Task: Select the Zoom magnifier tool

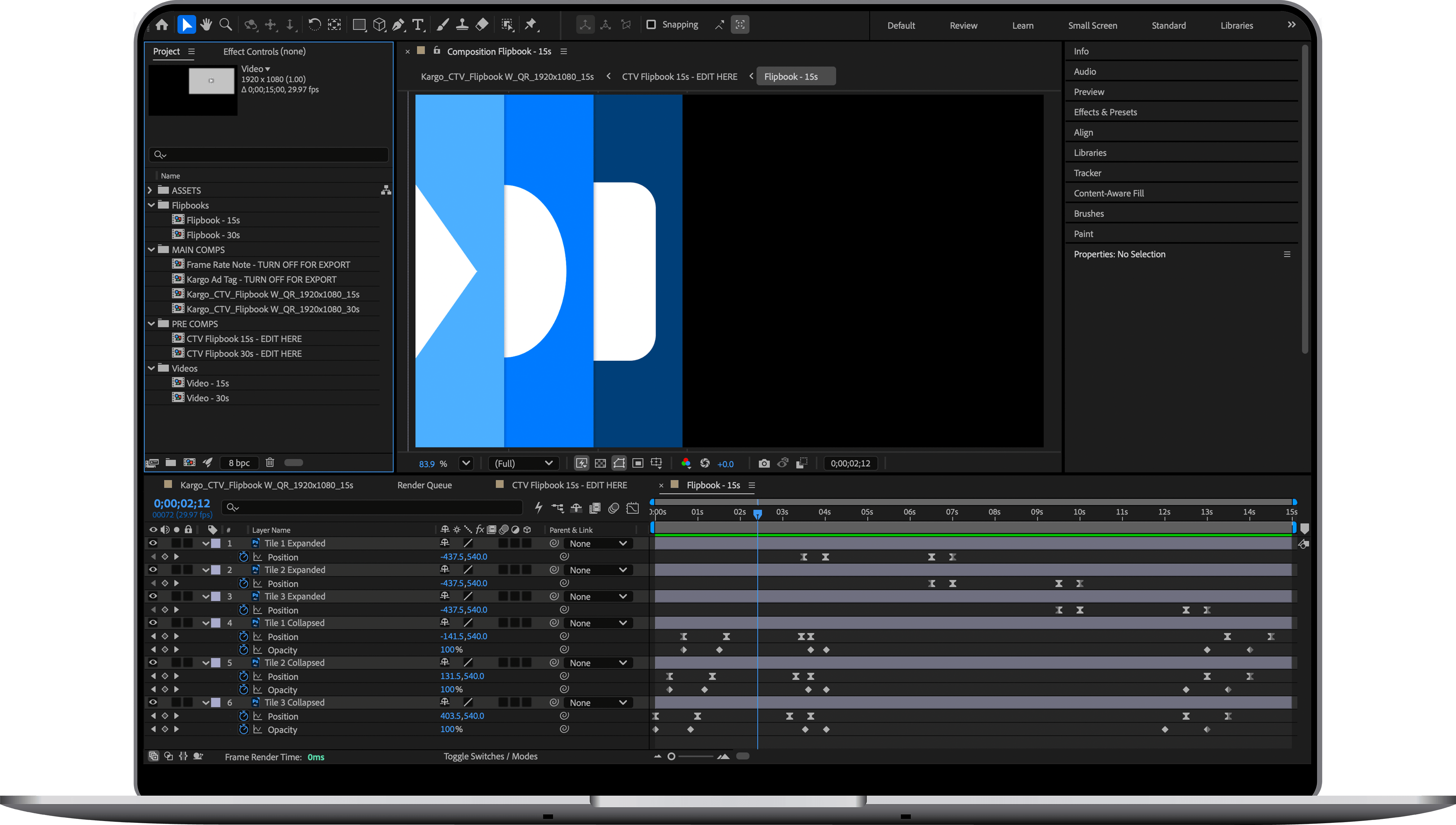Action: 226,24
